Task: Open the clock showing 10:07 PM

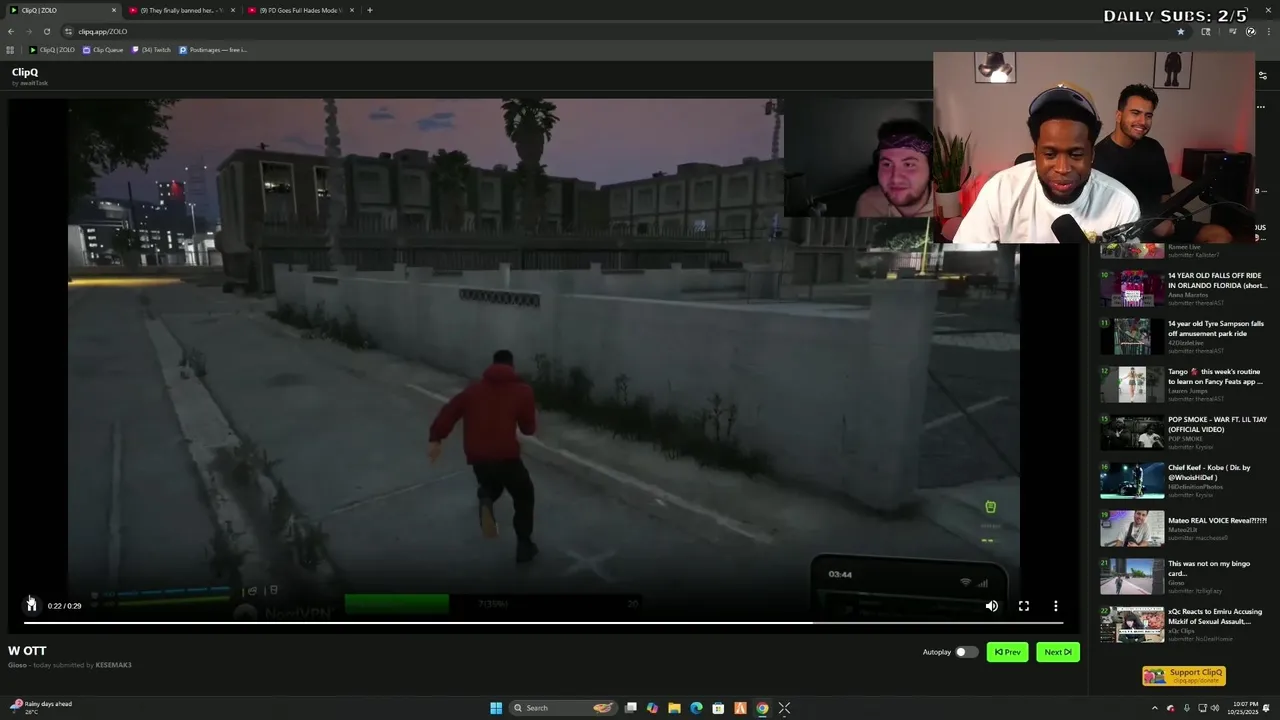Action: click(x=1243, y=708)
